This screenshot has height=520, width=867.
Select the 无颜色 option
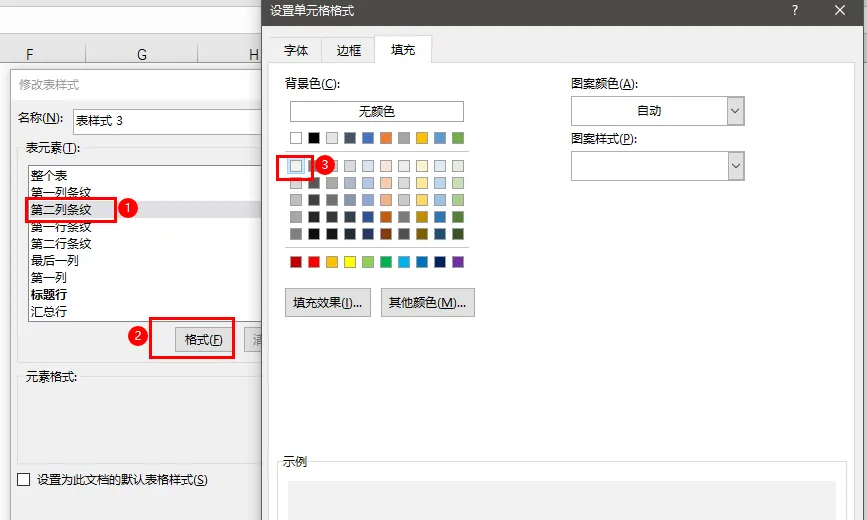coord(377,111)
